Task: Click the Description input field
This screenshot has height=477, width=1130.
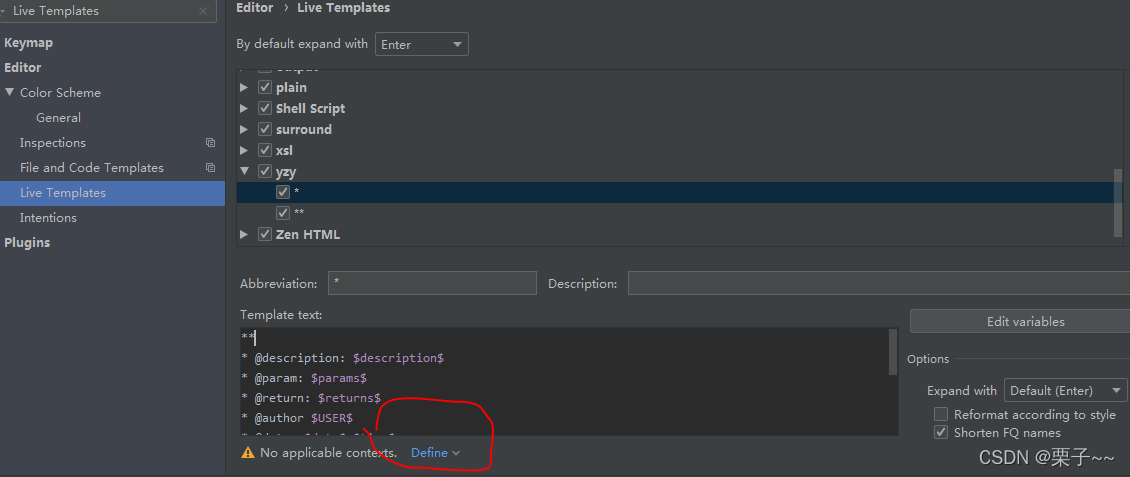Action: click(878, 283)
